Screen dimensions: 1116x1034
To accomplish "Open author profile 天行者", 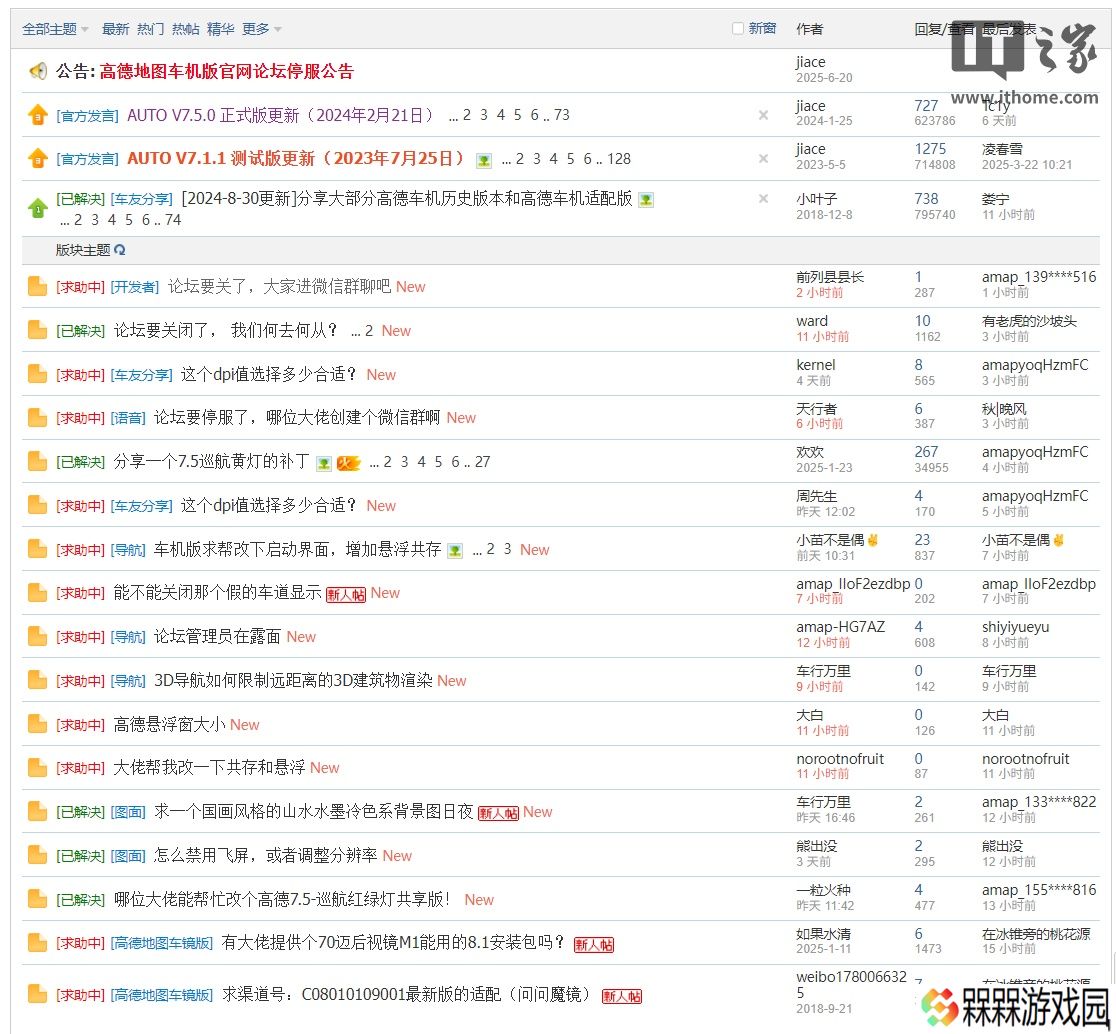I will tap(816, 408).
